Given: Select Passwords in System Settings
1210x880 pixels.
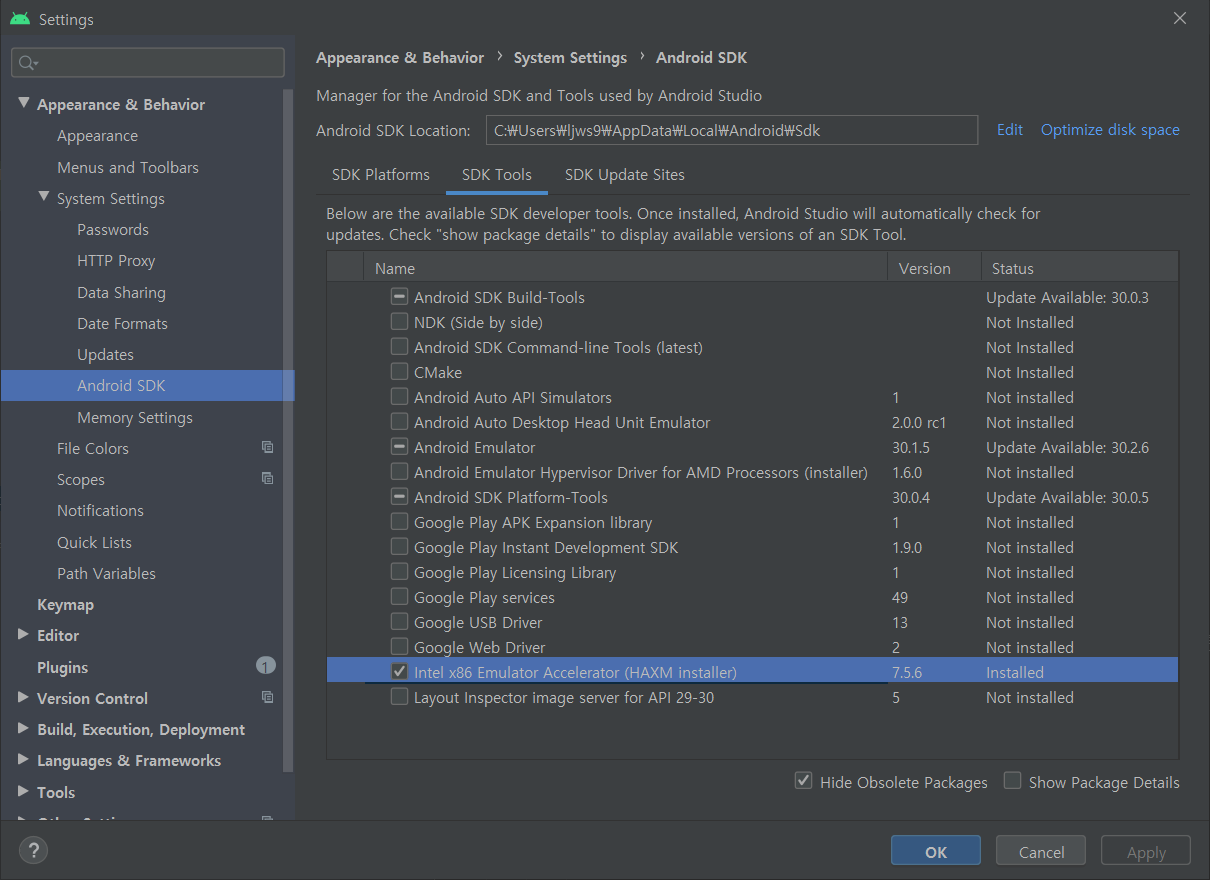Looking at the screenshot, I should pos(113,229).
